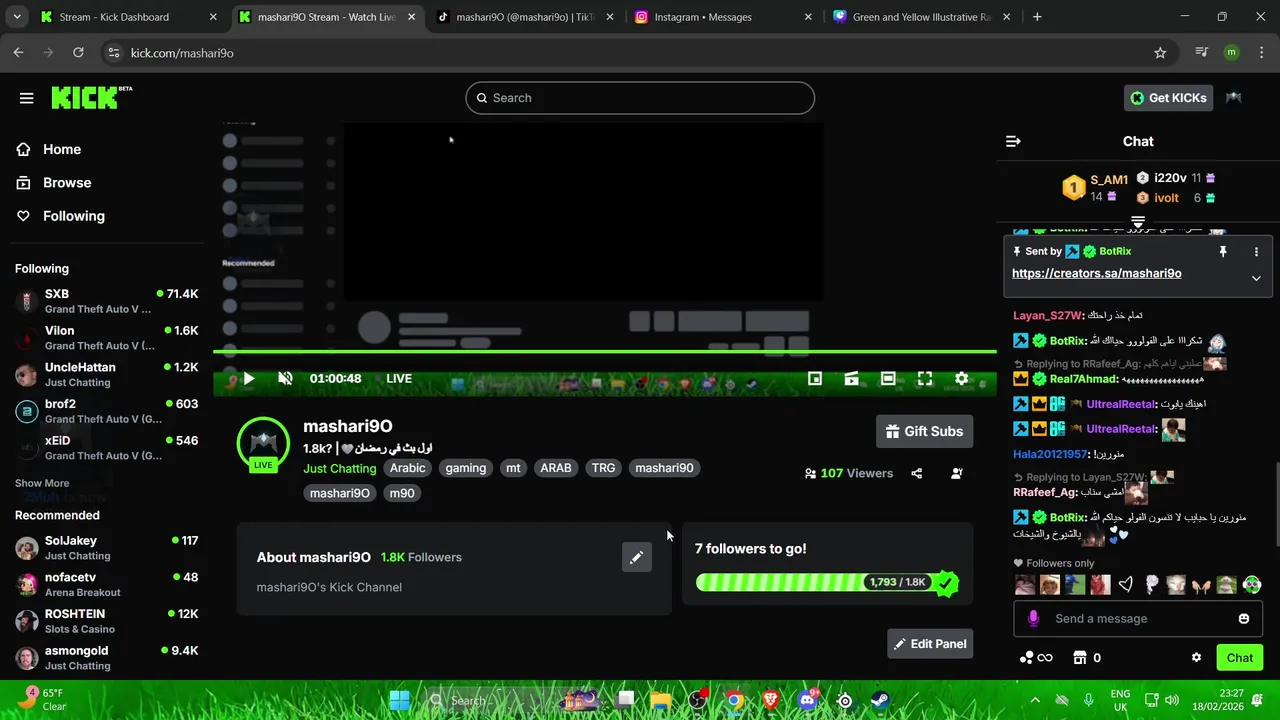This screenshot has height=720, width=1280.
Task: Click the Arabic tag
Action: point(408,468)
